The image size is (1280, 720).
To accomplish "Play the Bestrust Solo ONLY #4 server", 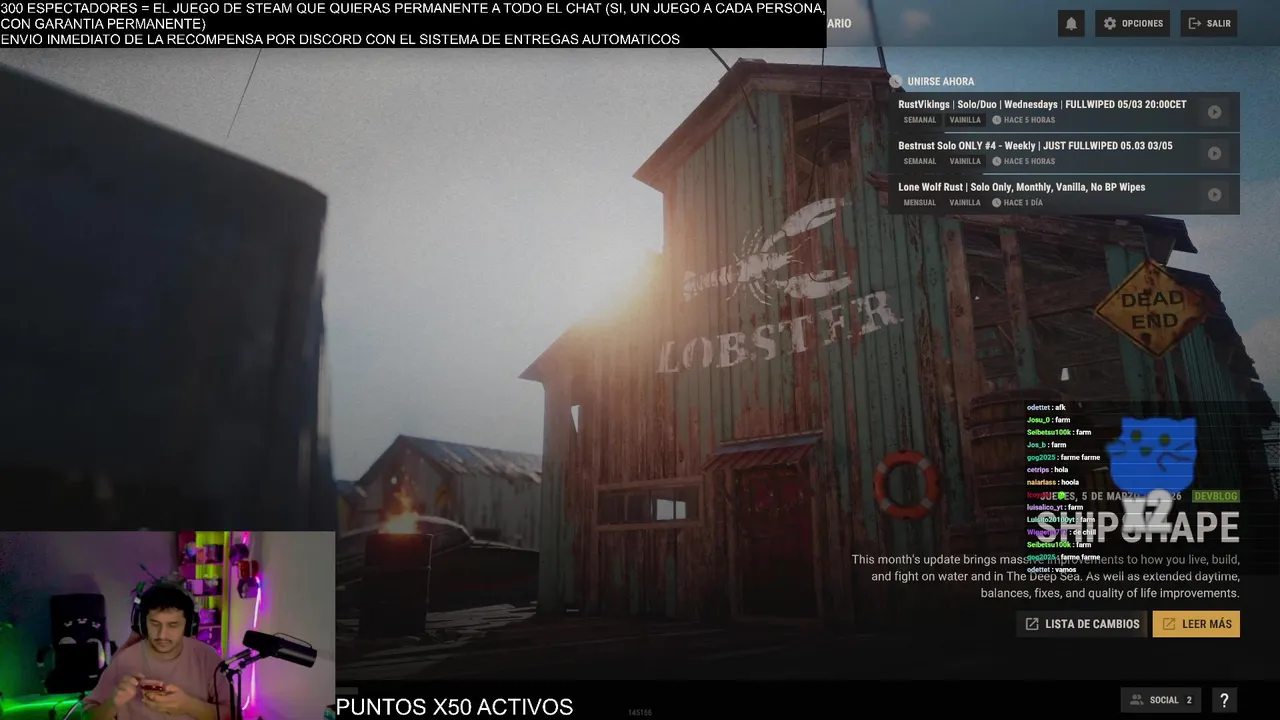I will click(x=1214, y=153).
